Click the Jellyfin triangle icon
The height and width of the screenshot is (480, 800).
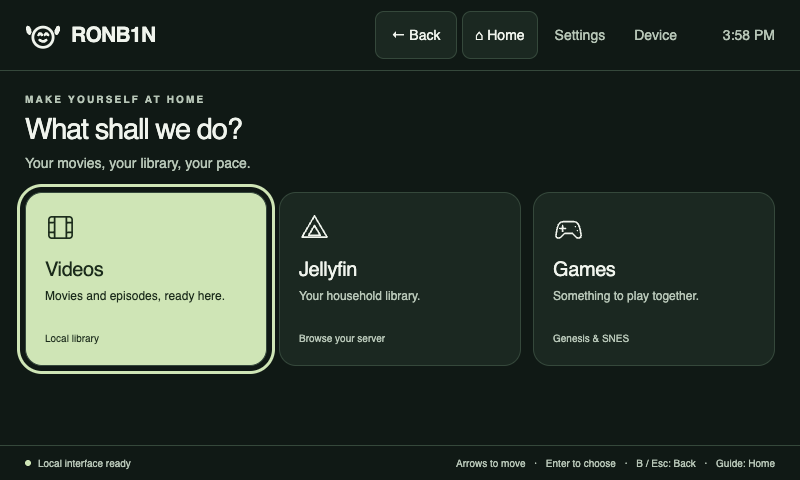click(x=314, y=227)
